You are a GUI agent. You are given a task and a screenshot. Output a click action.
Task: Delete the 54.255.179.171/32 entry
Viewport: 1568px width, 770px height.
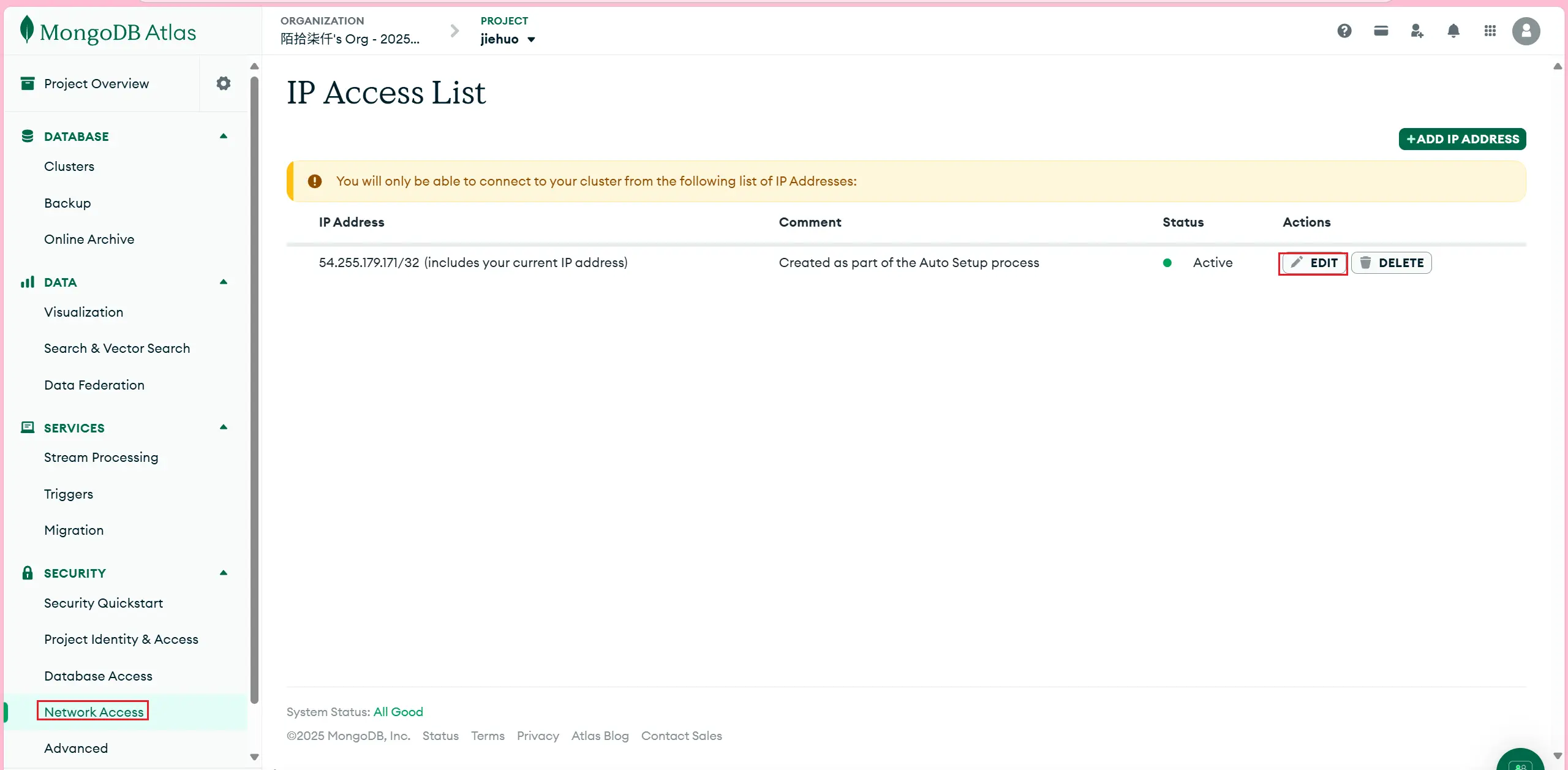[1391, 263]
